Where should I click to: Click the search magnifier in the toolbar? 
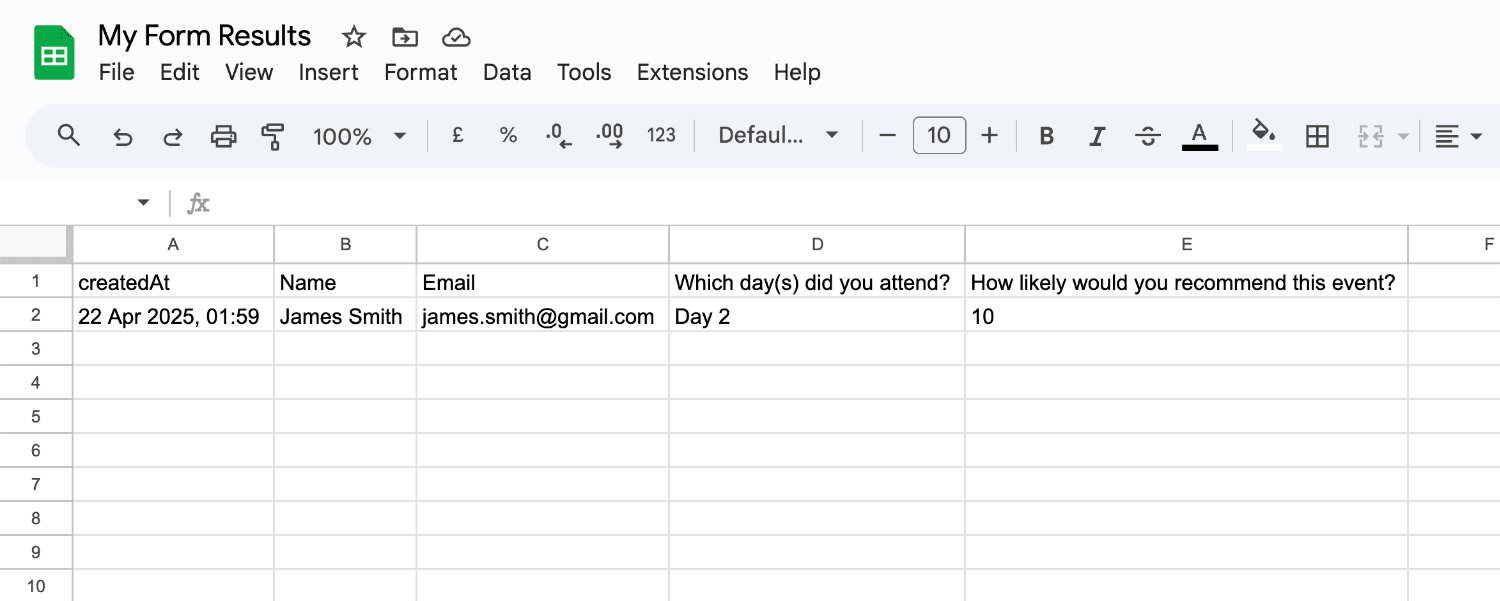tap(68, 136)
